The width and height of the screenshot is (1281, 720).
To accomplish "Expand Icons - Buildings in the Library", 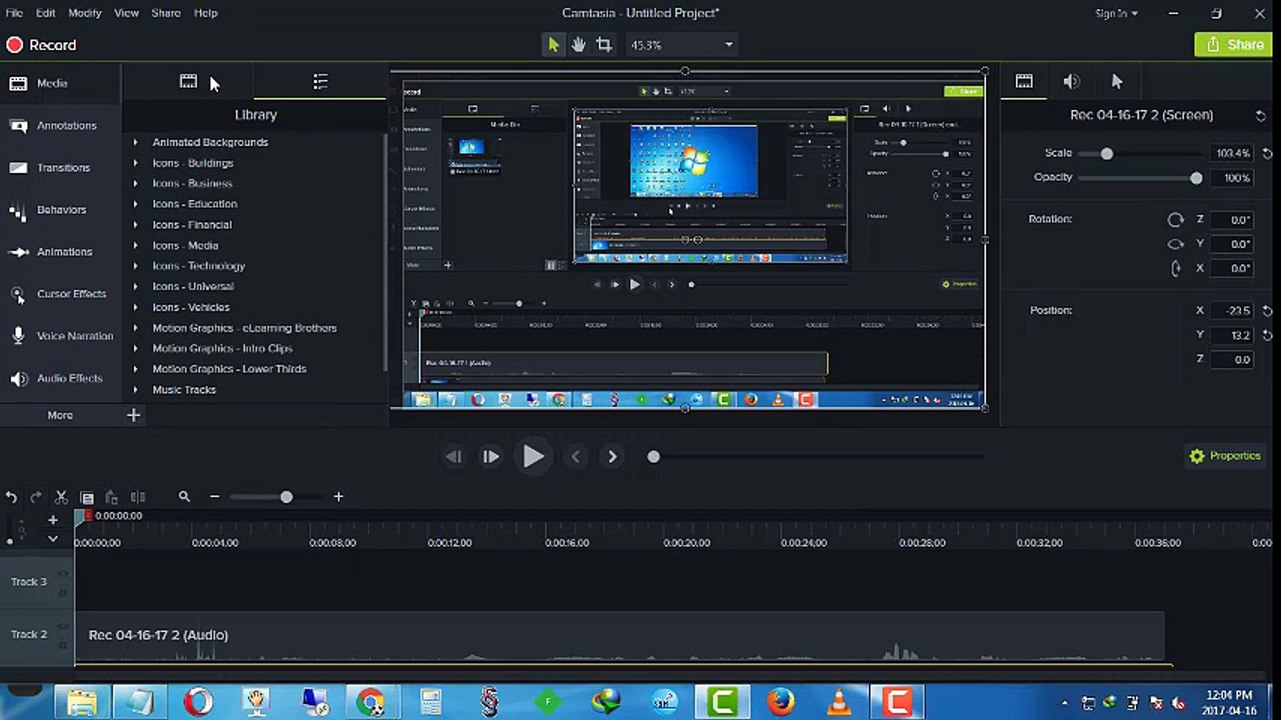I will coord(135,163).
